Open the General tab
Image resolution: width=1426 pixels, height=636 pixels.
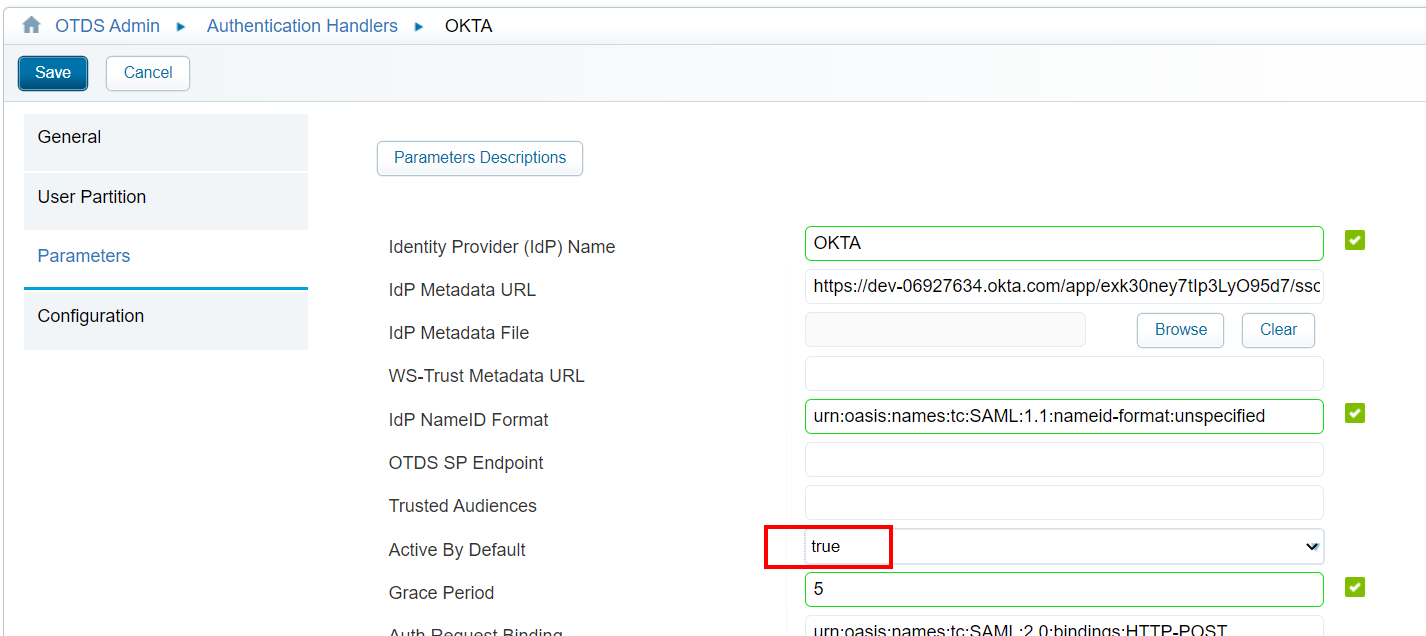(165, 138)
